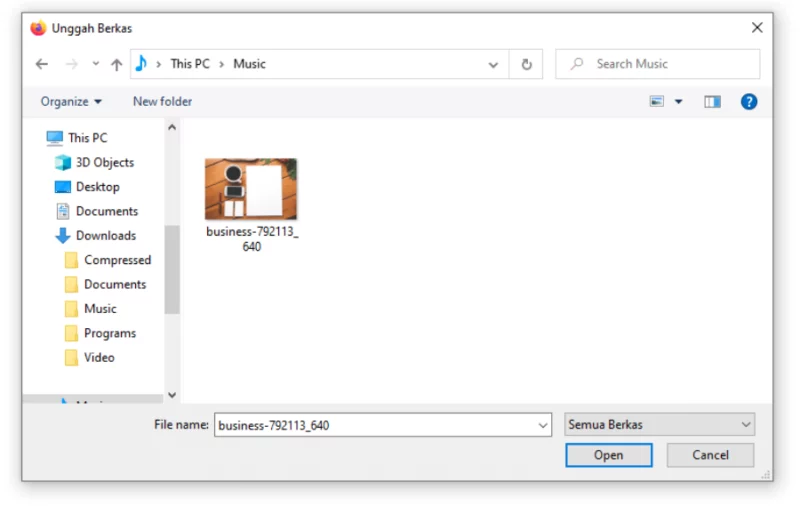
Task: Navigate up one folder level
Action: 116,64
